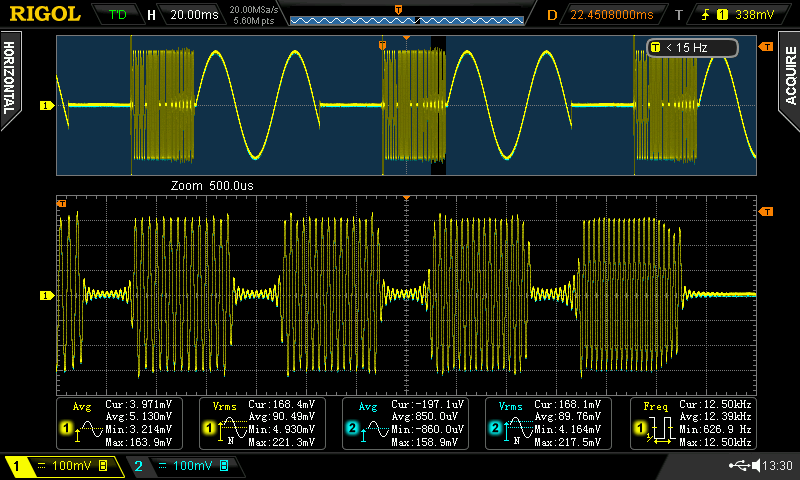
Task: Click the 20.00MSa/s sample rate readout
Action: tap(254, 10)
